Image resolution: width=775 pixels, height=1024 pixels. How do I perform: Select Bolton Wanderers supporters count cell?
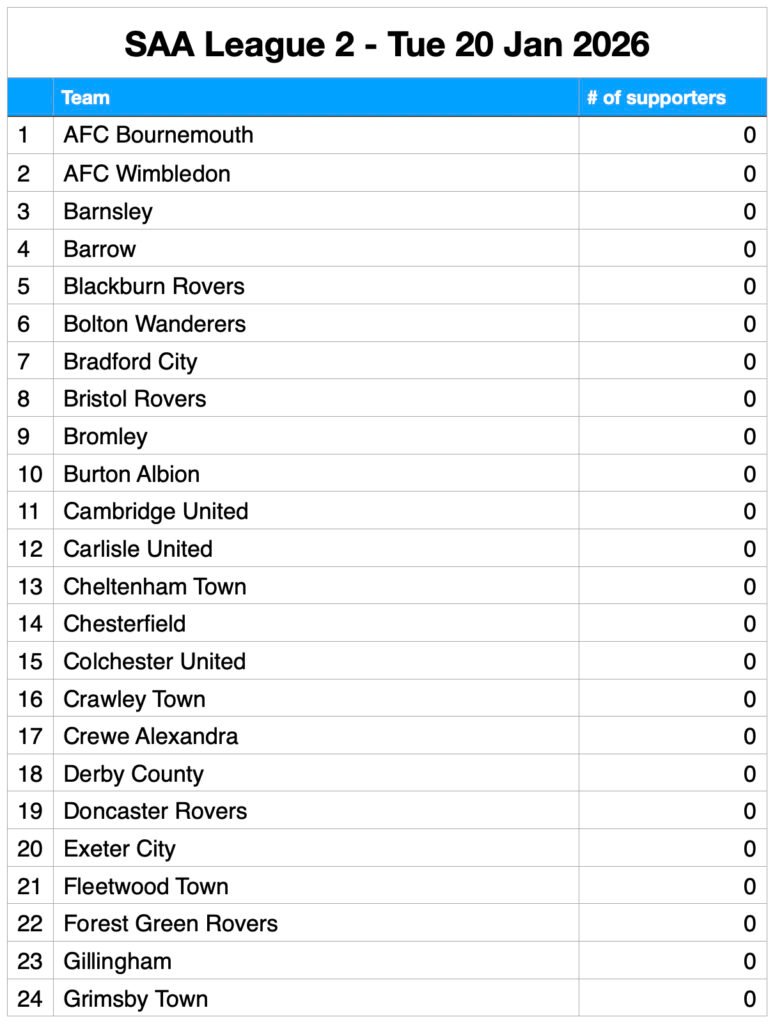click(749, 324)
